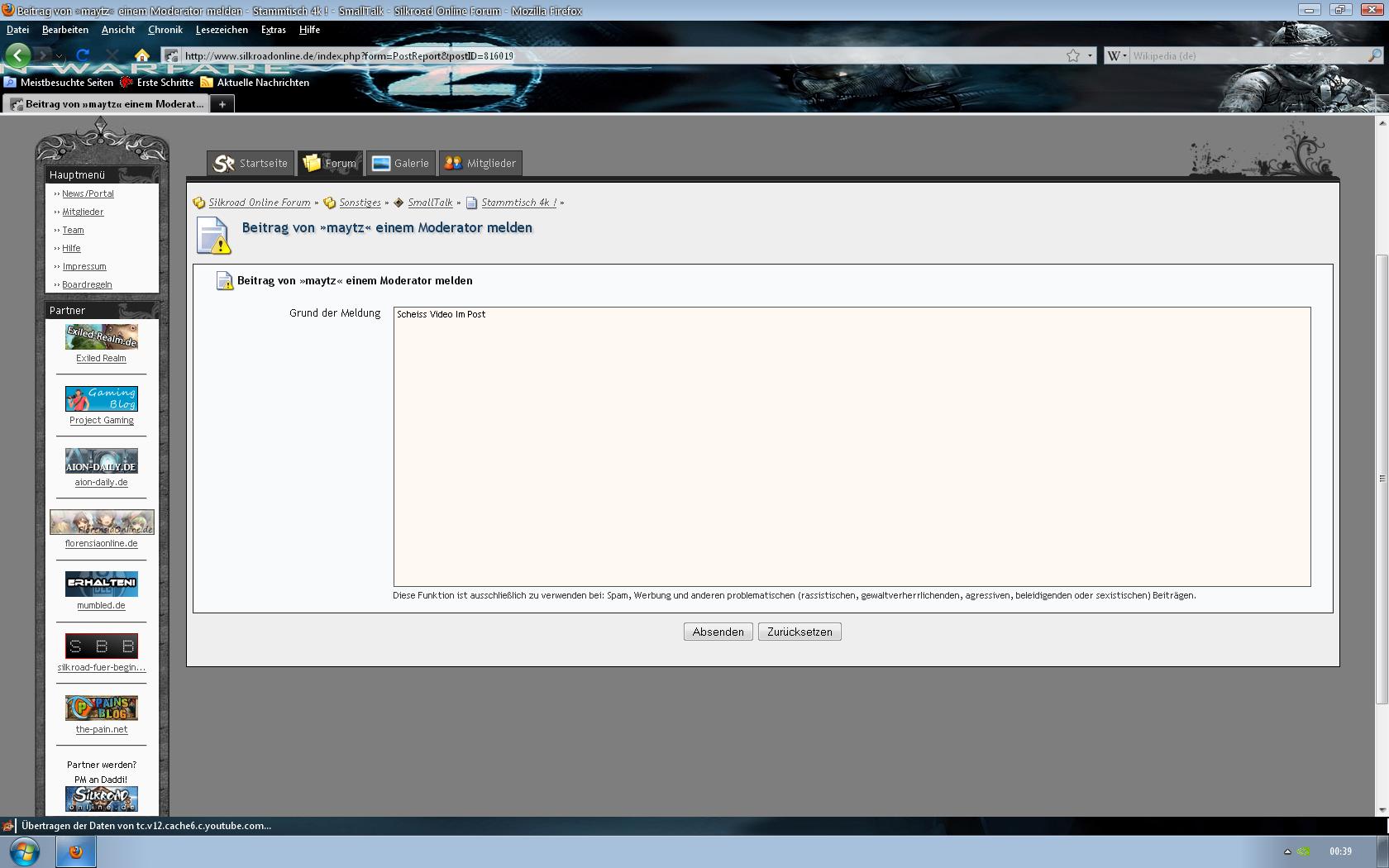1389x868 pixels.
Task: Open the Wikipedia search engine dropdown
Action: click(1117, 56)
